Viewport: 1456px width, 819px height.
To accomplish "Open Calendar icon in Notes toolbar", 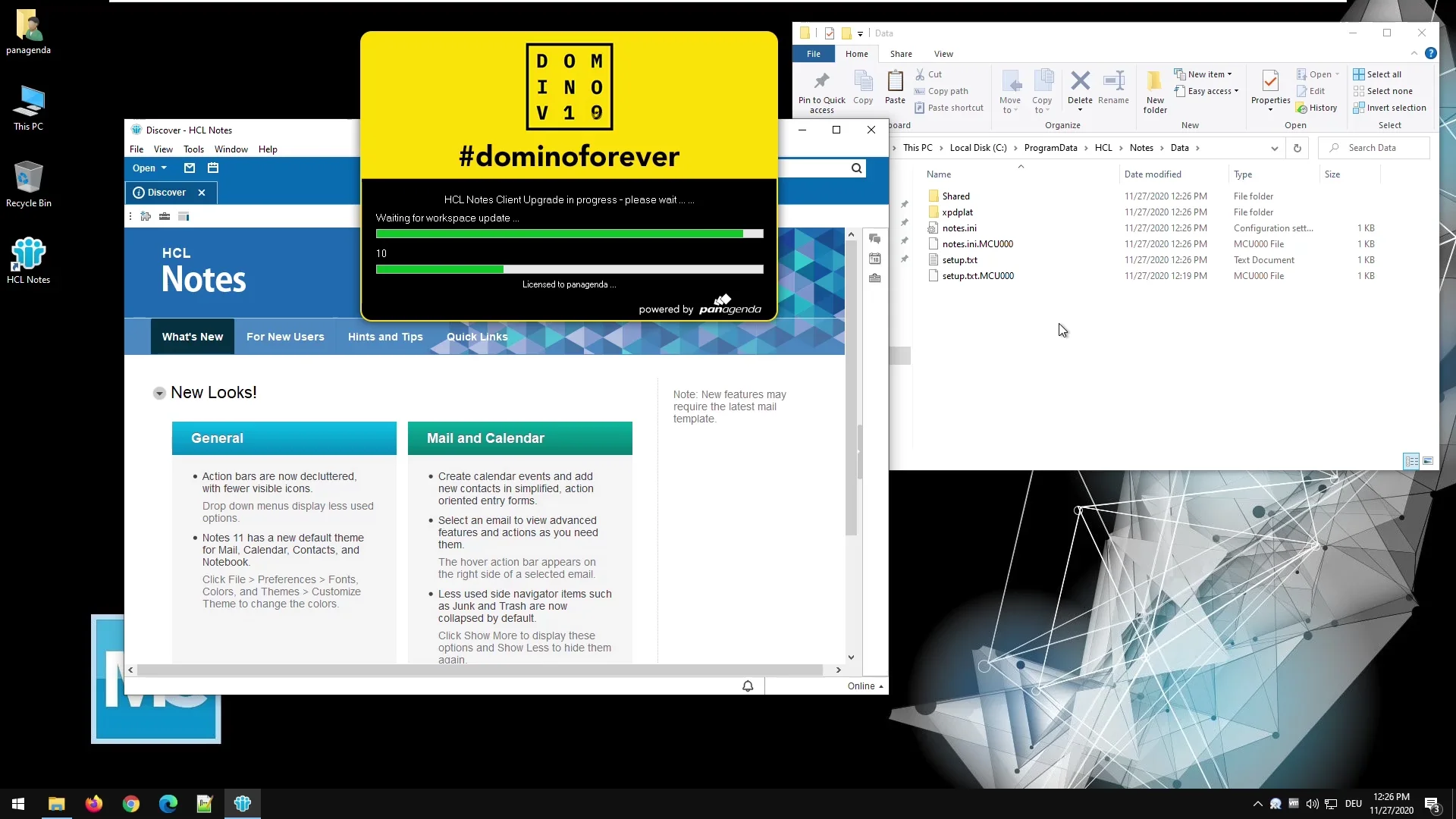I will [213, 168].
